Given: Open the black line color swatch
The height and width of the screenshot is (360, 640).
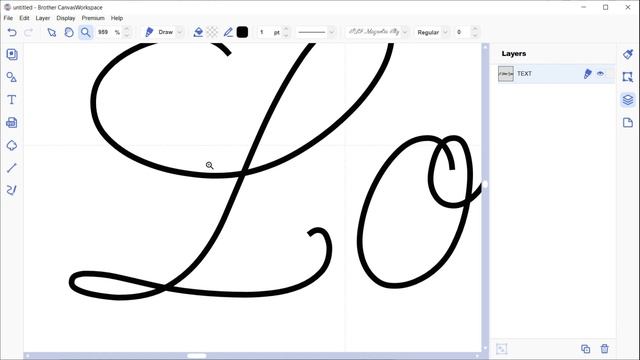Looking at the screenshot, I should (x=242, y=32).
